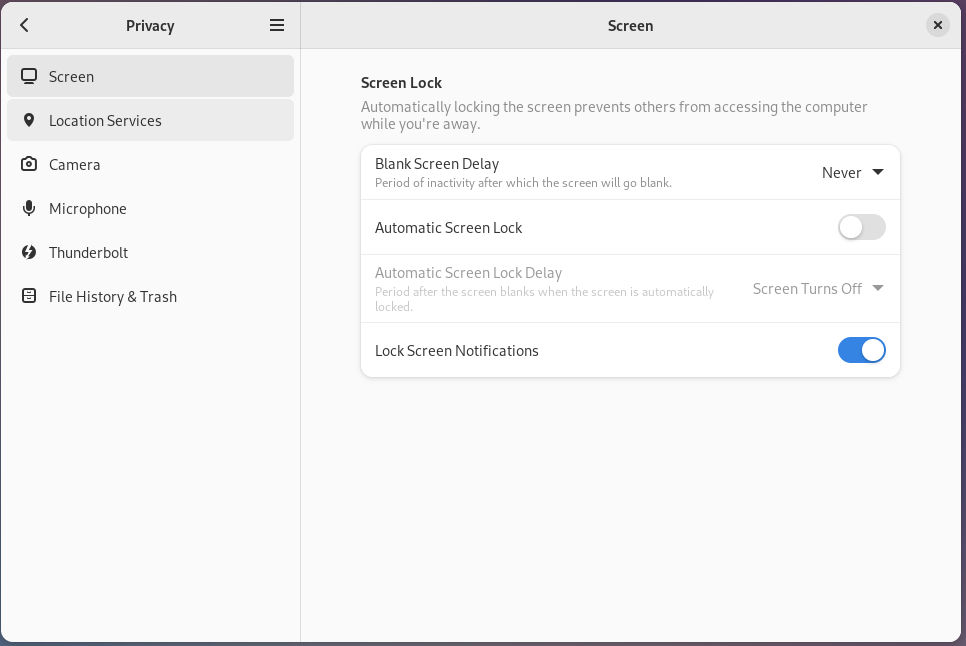Image resolution: width=966 pixels, height=646 pixels.
Task: Click the Camera icon in the sidebar
Action: pyautogui.click(x=29, y=164)
